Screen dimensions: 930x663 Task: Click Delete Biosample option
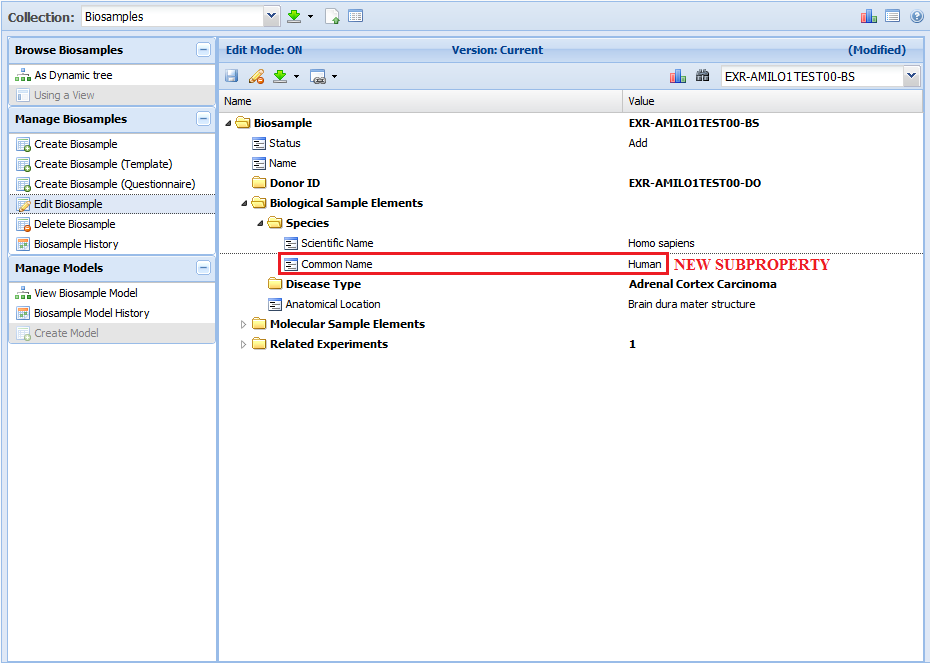pos(74,224)
